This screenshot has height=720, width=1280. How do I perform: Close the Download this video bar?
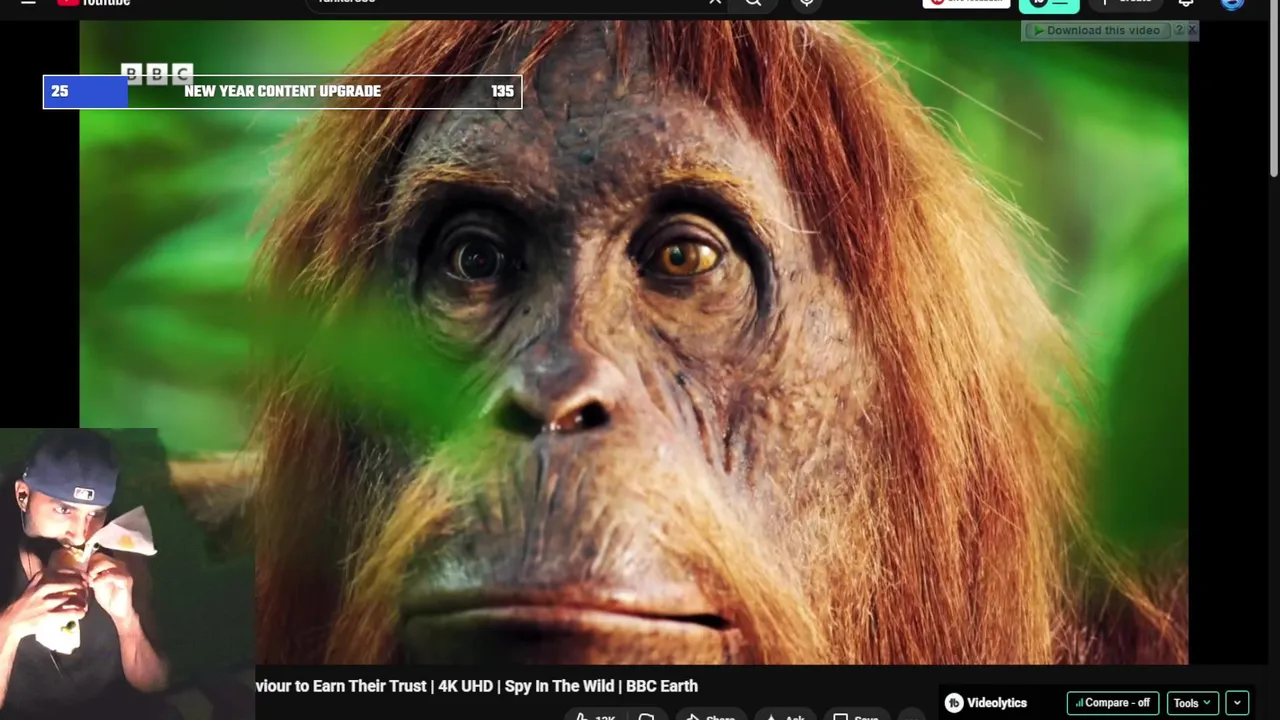click(1191, 30)
